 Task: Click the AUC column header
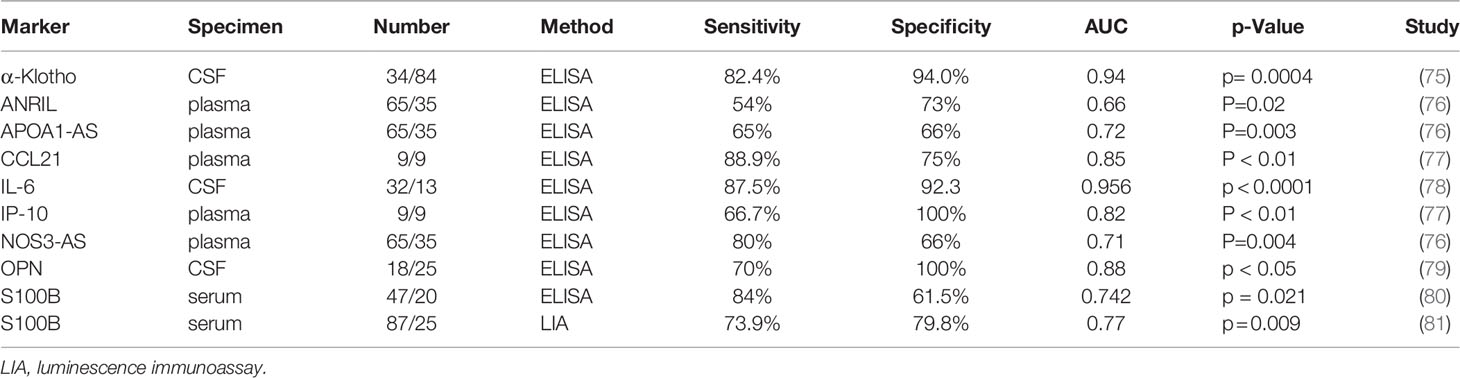pyautogui.click(x=1106, y=29)
